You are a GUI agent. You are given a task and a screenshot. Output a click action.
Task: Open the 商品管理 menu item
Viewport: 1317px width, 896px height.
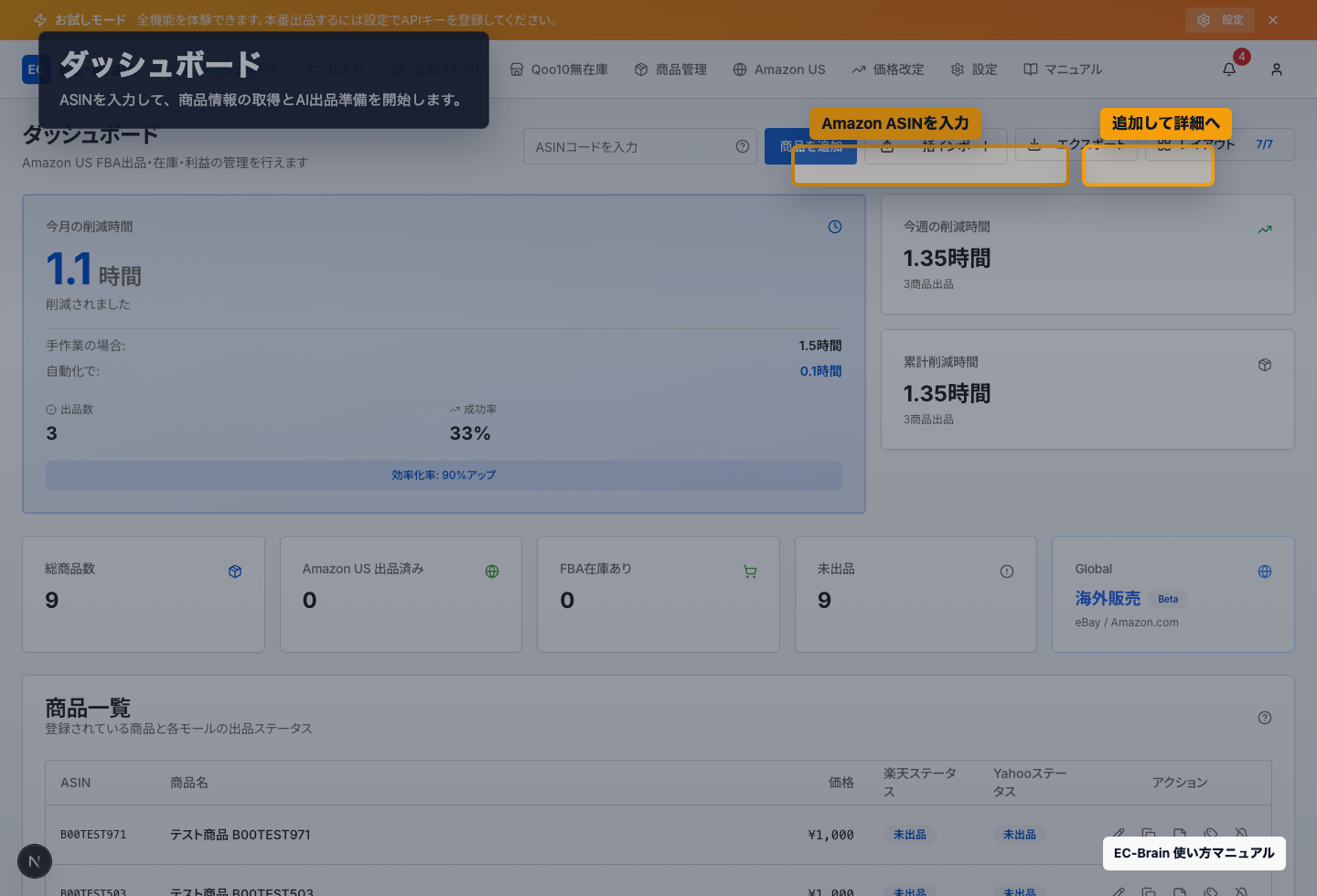670,69
